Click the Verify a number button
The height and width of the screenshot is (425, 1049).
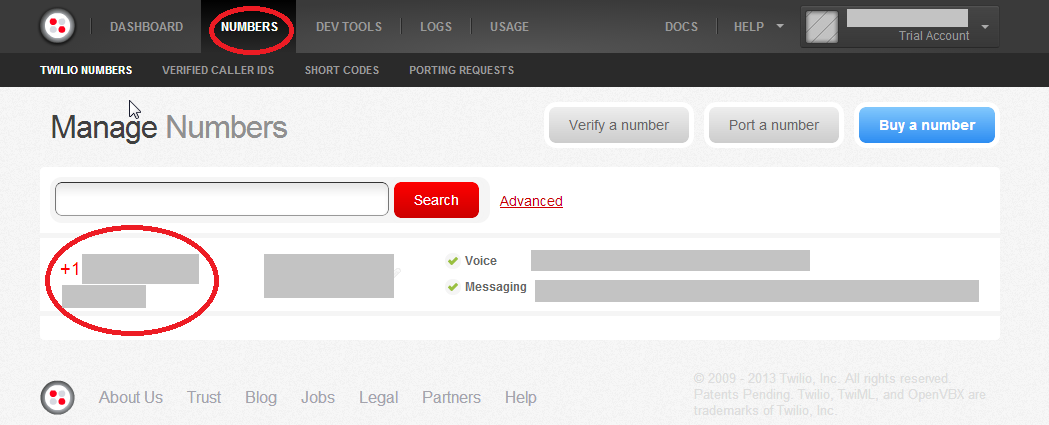tap(619, 125)
